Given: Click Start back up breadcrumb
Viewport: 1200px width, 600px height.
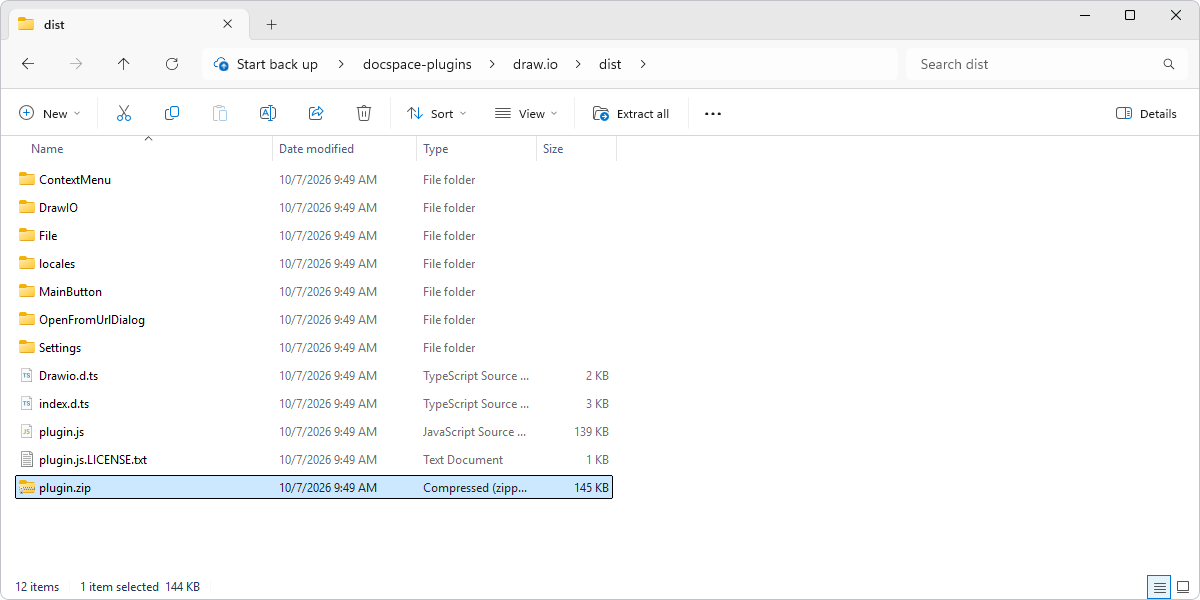Looking at the screenshot, I should (277, 64).
